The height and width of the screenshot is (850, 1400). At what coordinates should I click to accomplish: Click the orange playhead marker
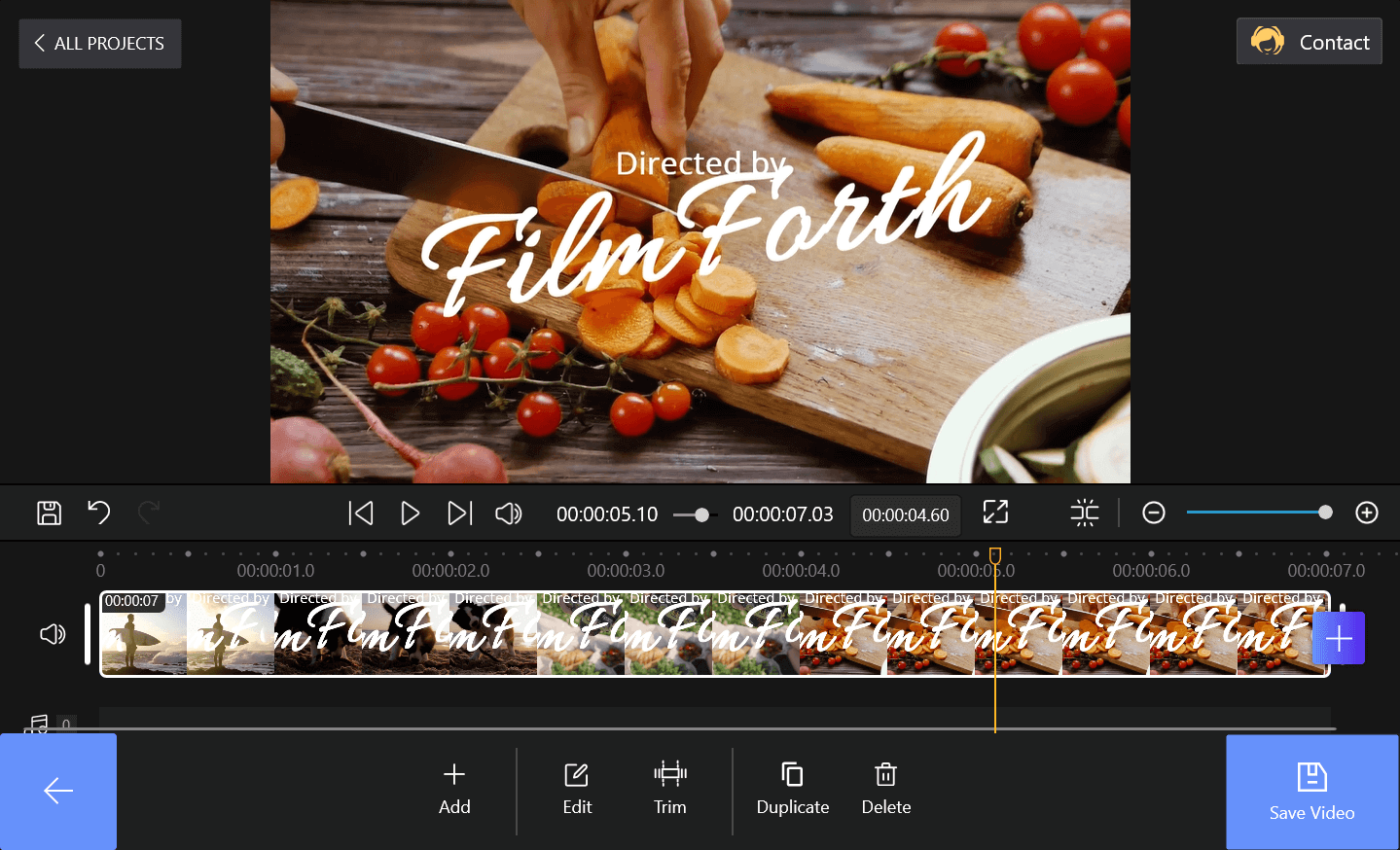tap(995, 555)
